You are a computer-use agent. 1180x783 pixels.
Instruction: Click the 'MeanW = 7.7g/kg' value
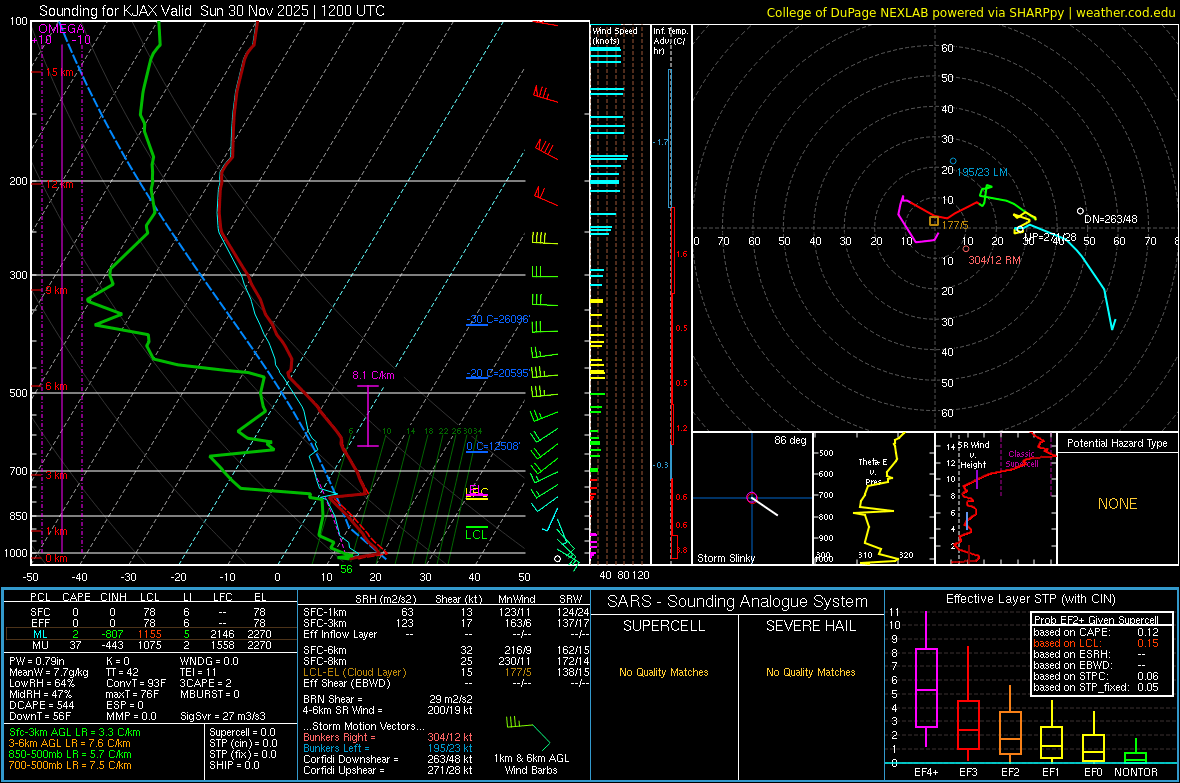pyautogui.click(x=48, y=672)
